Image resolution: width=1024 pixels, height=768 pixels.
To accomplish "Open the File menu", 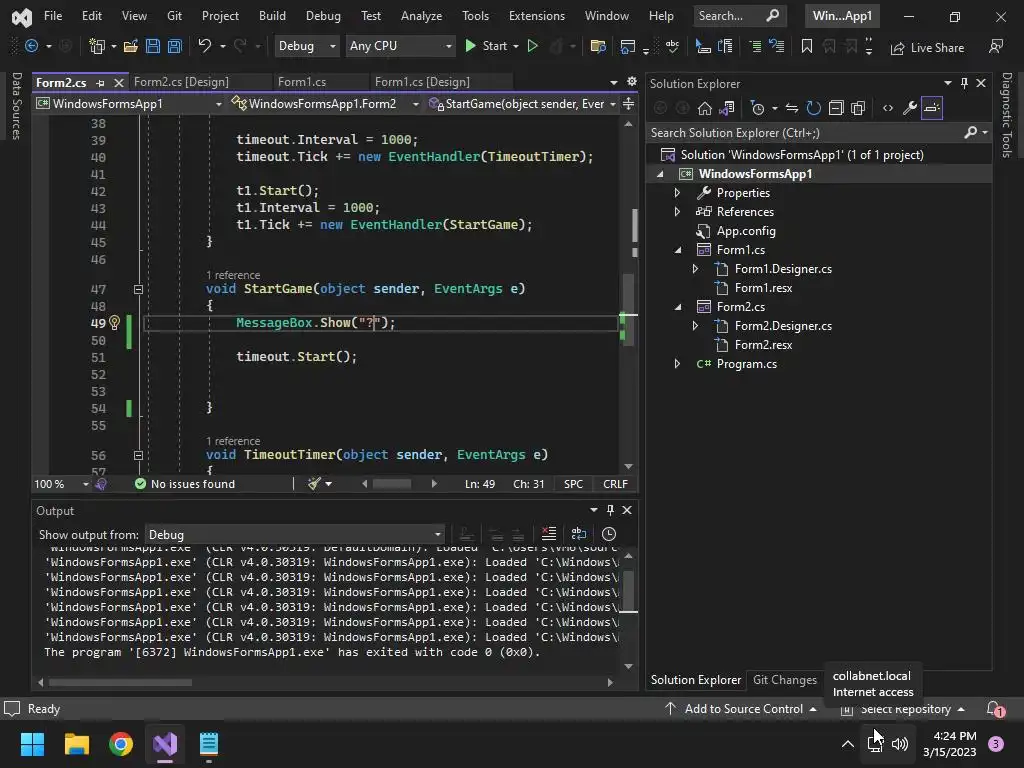I will point(53,16).
